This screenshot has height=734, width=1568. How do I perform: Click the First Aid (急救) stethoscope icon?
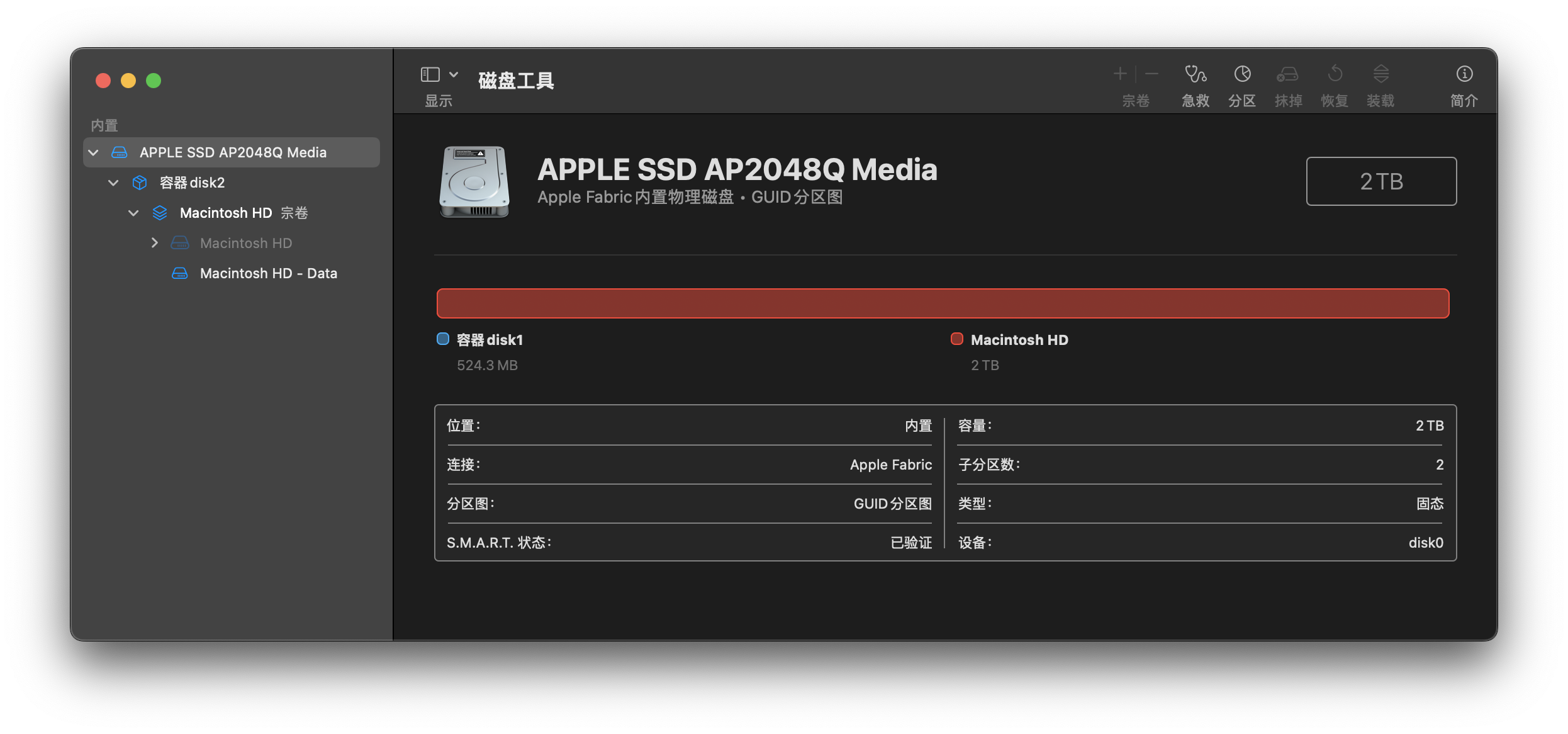1196,75
